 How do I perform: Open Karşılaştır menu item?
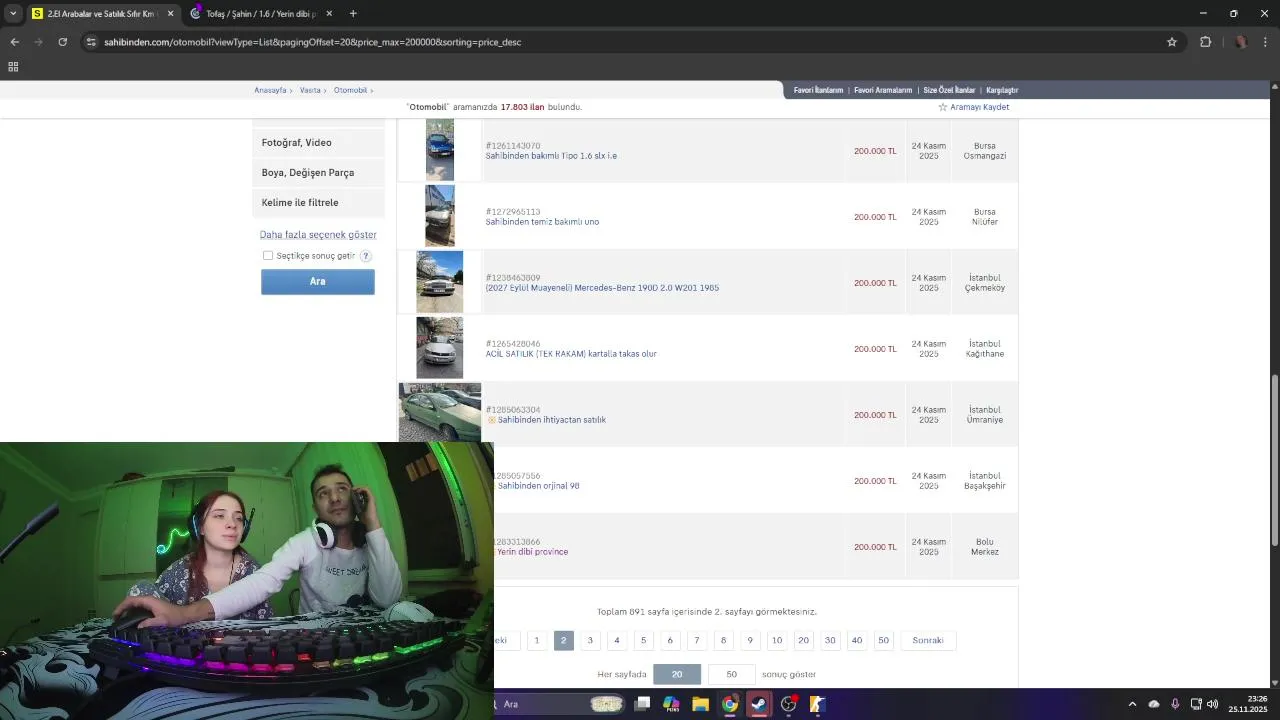[x=1002, y=90]
